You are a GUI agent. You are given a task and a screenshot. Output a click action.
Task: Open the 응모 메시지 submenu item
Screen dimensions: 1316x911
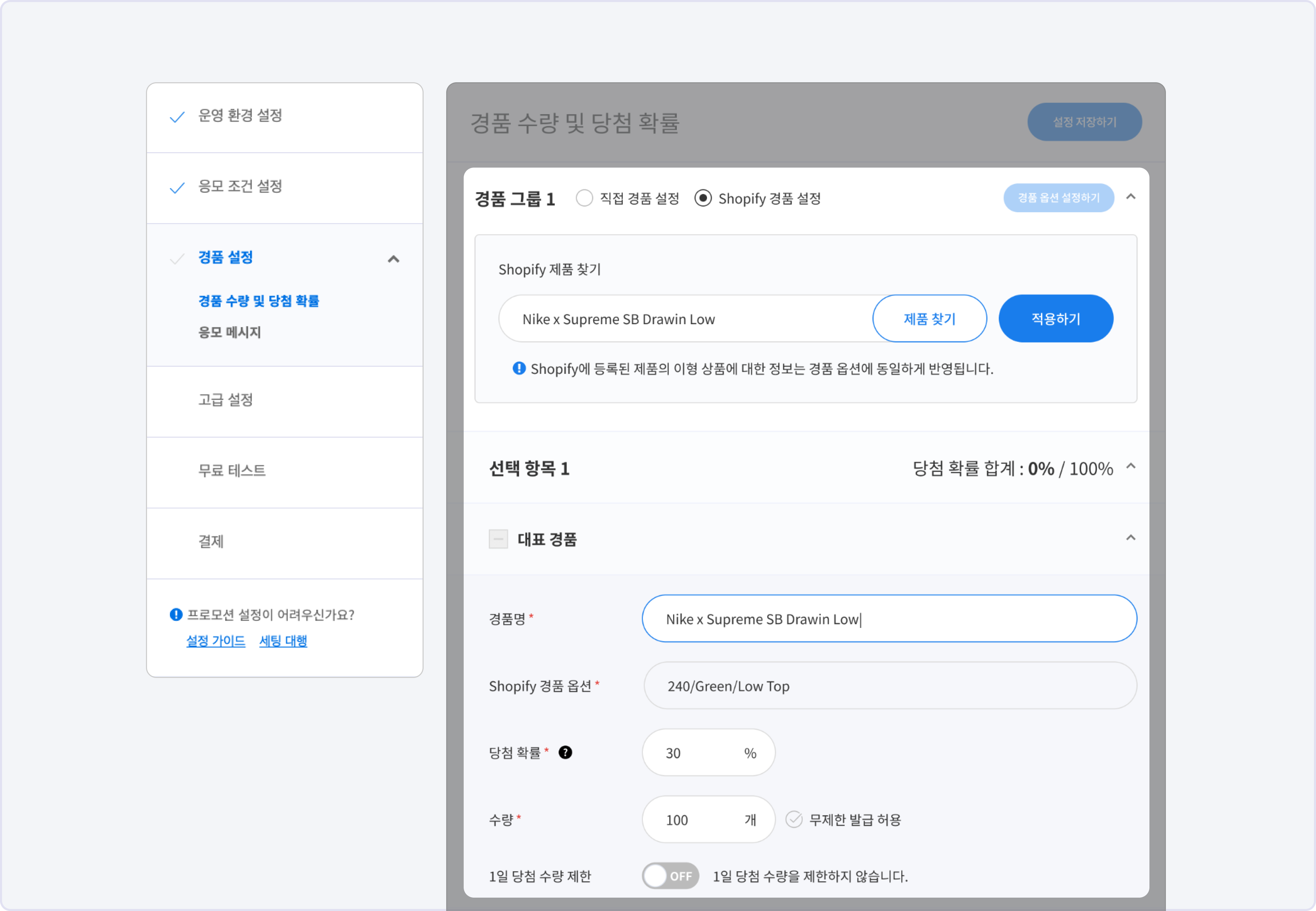[x=229, y=332]
